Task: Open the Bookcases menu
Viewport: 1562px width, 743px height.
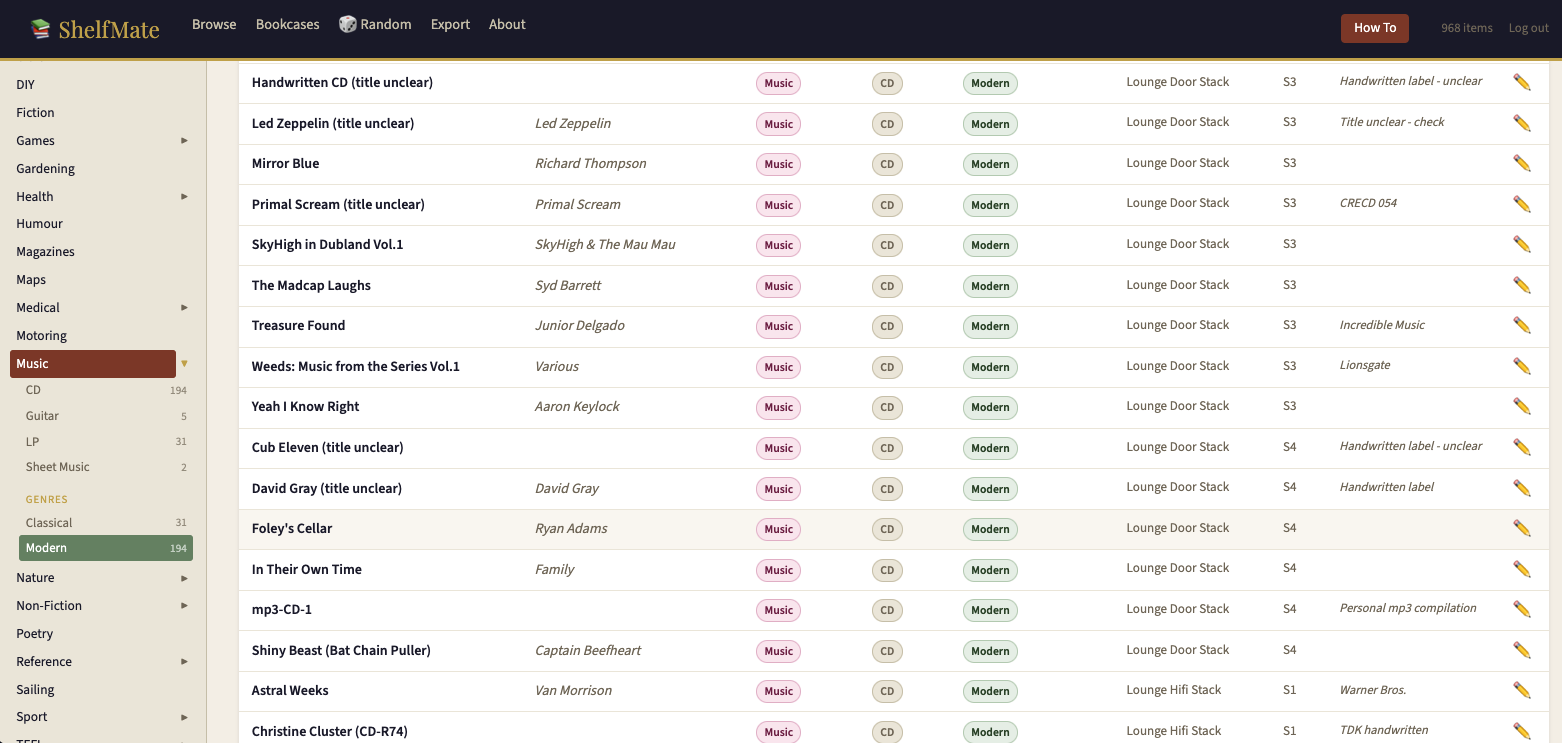Action: pos(288,24)
